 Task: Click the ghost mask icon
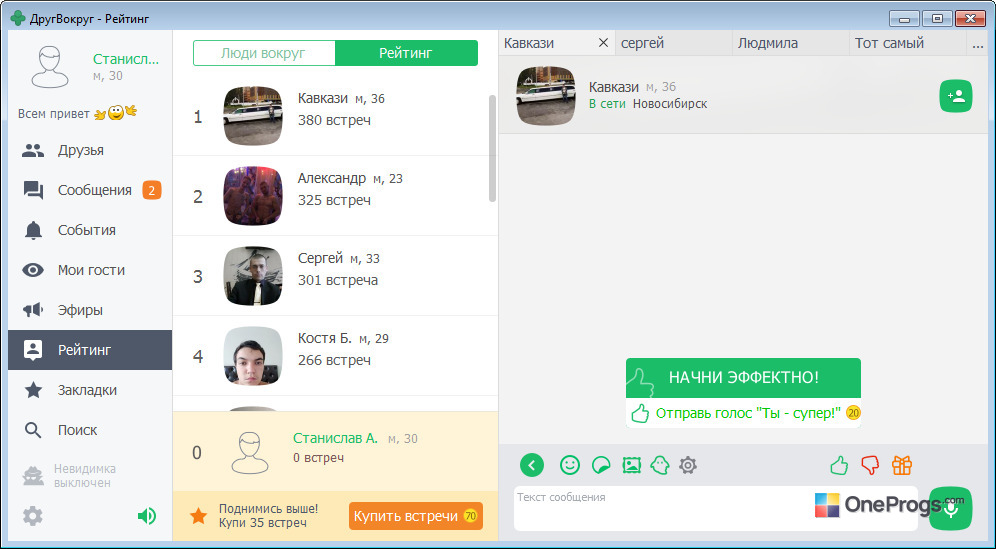tap(660, 466)
